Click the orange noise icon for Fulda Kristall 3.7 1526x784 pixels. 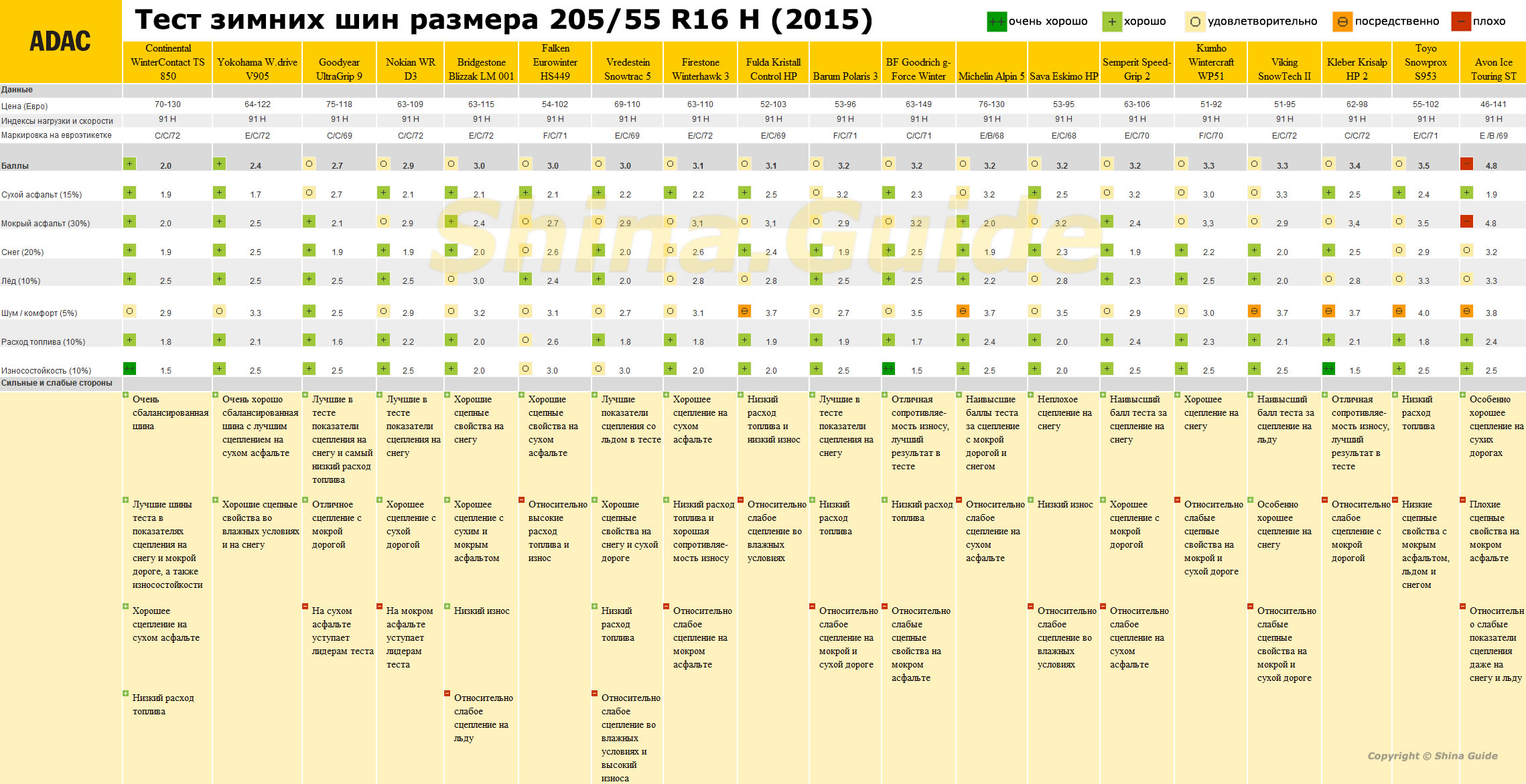[744, 311]
